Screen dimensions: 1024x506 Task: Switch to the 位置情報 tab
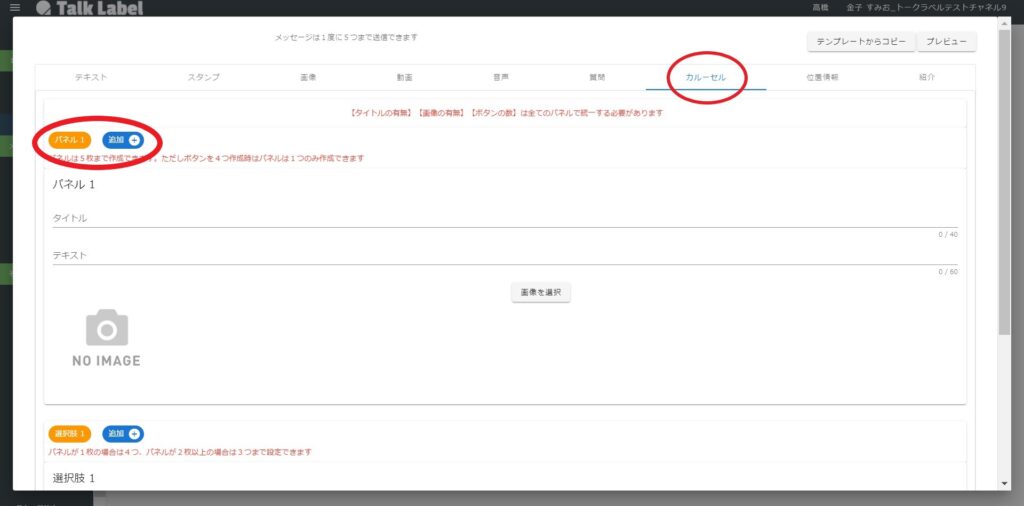[822, 77]
